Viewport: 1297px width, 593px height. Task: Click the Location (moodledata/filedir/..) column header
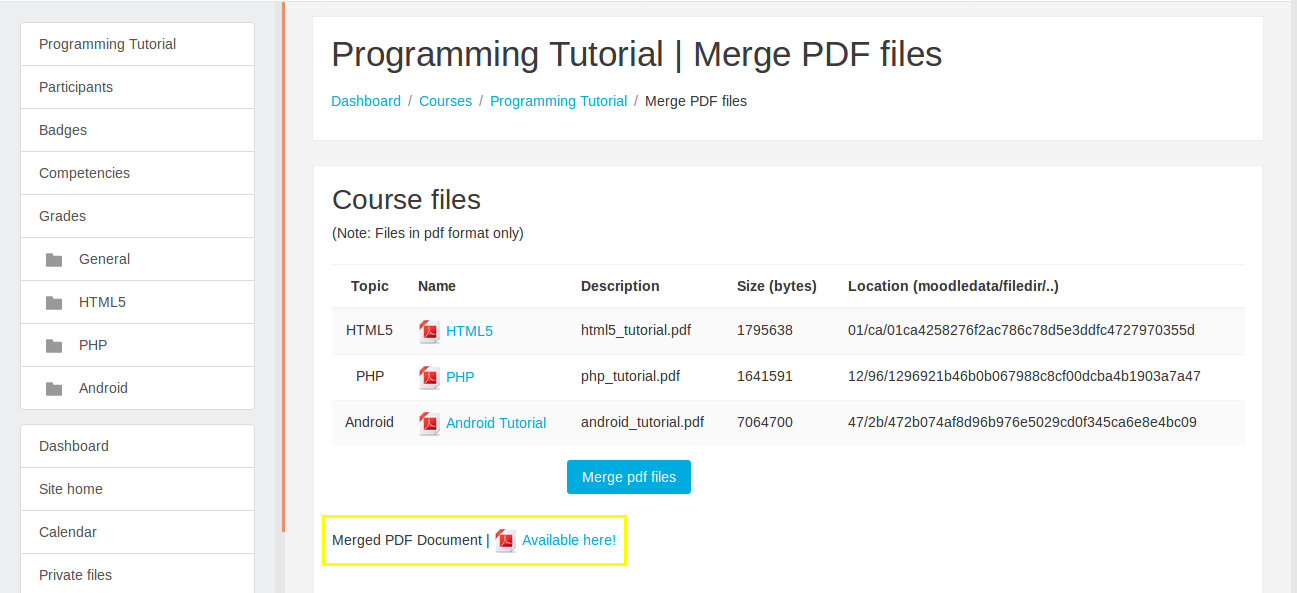coord(953,286)
